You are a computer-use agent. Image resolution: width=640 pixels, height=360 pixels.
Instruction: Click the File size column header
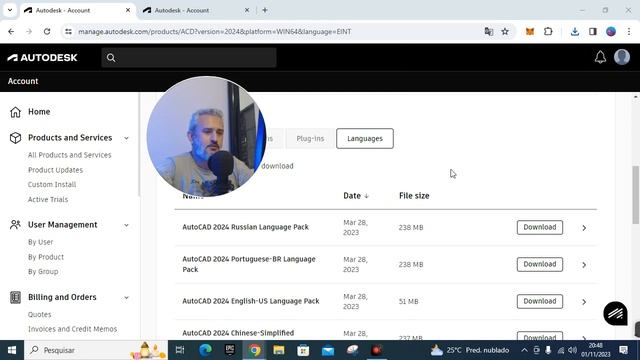click(414, 196)
